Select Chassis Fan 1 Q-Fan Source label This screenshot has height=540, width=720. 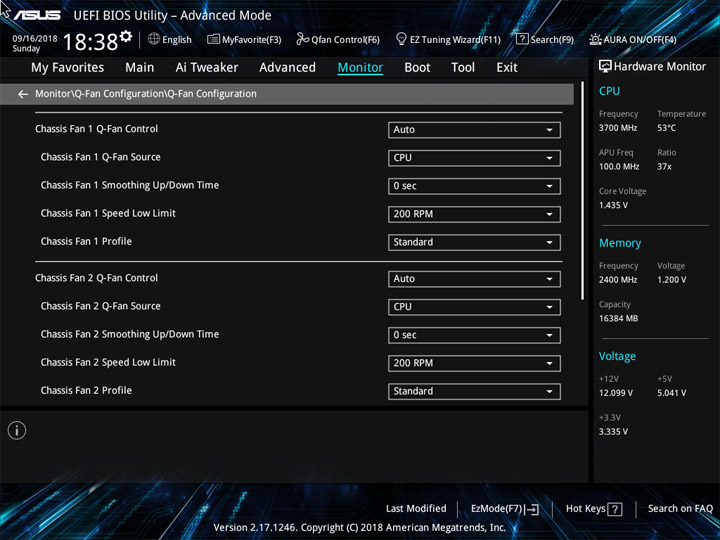pyautogui.click(x=101, y=157)
